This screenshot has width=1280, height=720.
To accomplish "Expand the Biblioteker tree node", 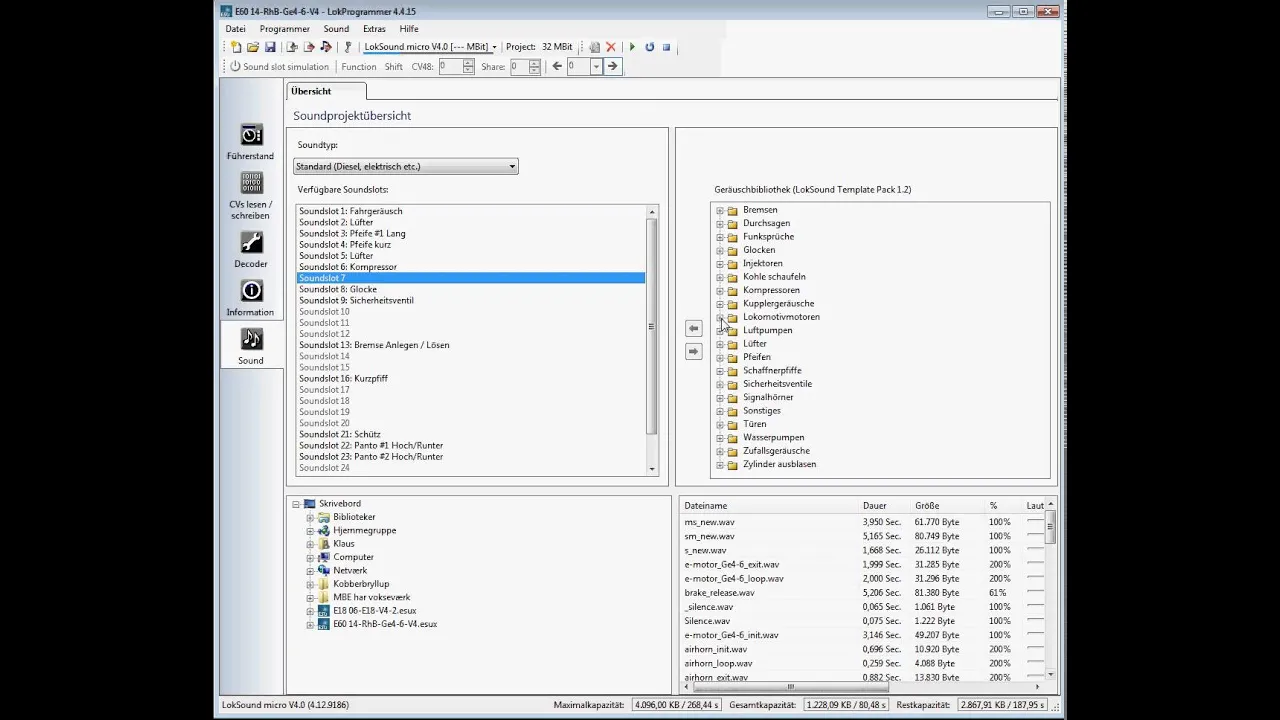I will pos(310,517).
